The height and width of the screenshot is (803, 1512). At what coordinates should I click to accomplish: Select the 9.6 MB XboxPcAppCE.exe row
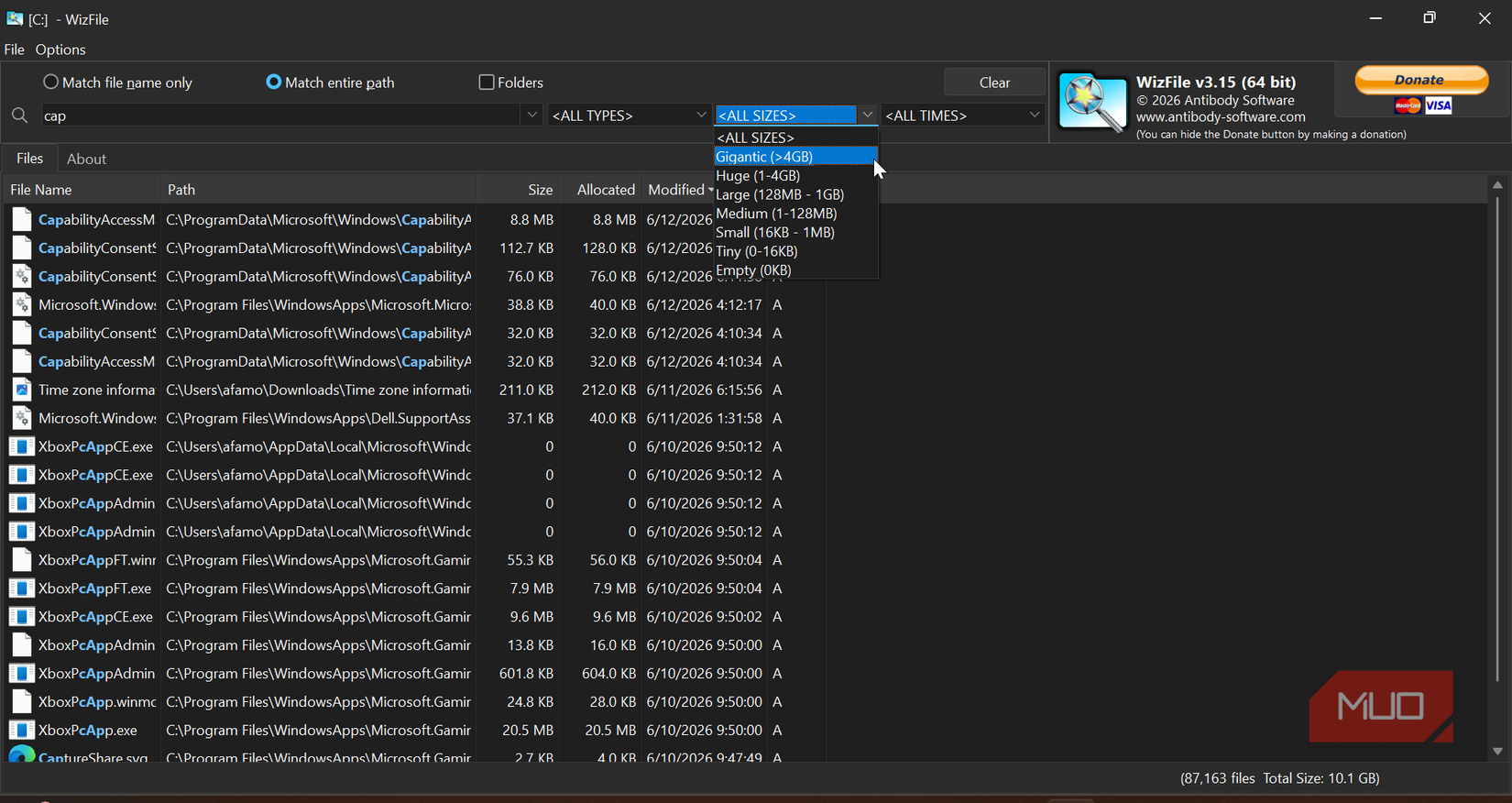click(414, 617)
